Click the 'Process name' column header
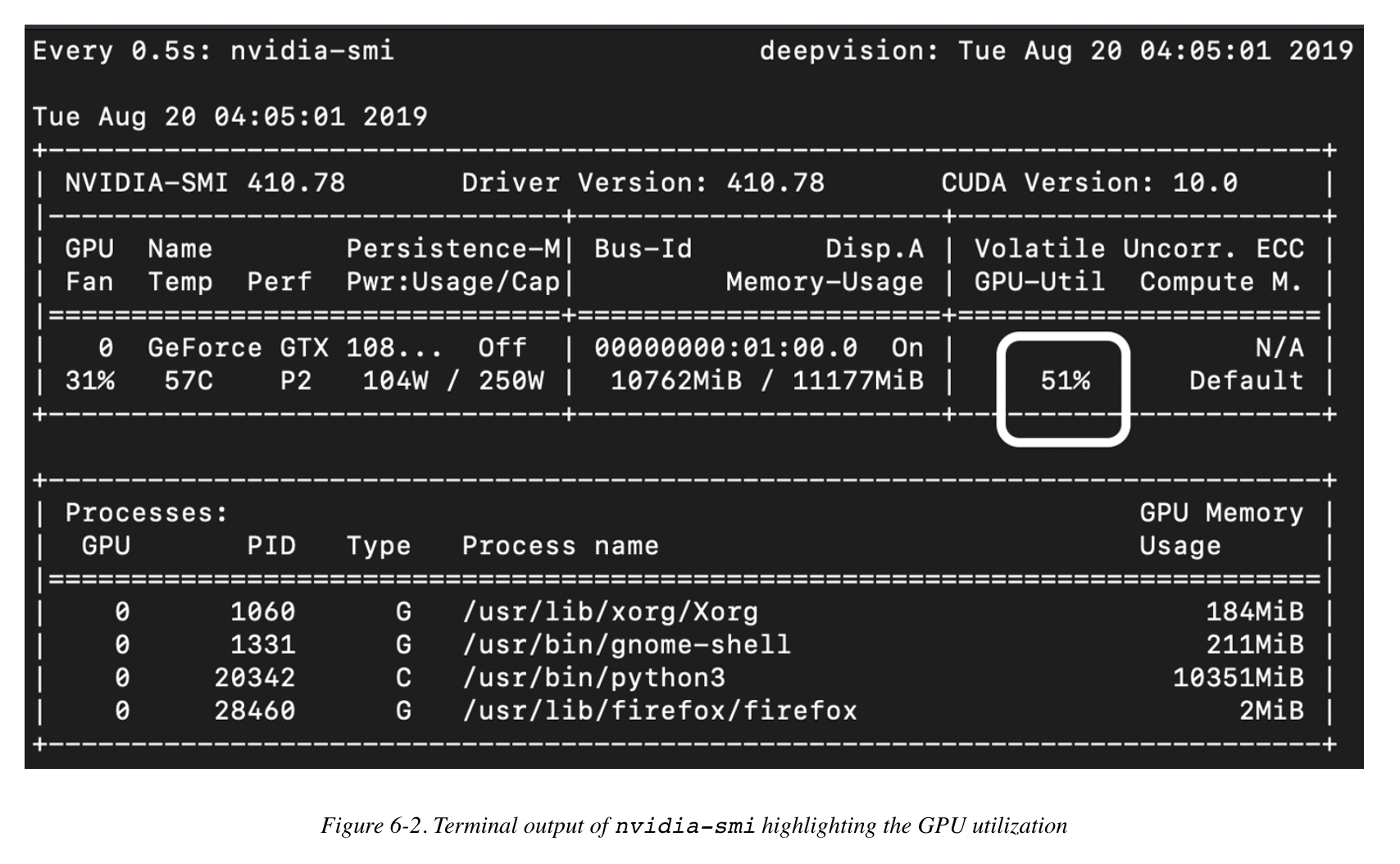This screenshot has height=864, width=1400. (560, 545)
